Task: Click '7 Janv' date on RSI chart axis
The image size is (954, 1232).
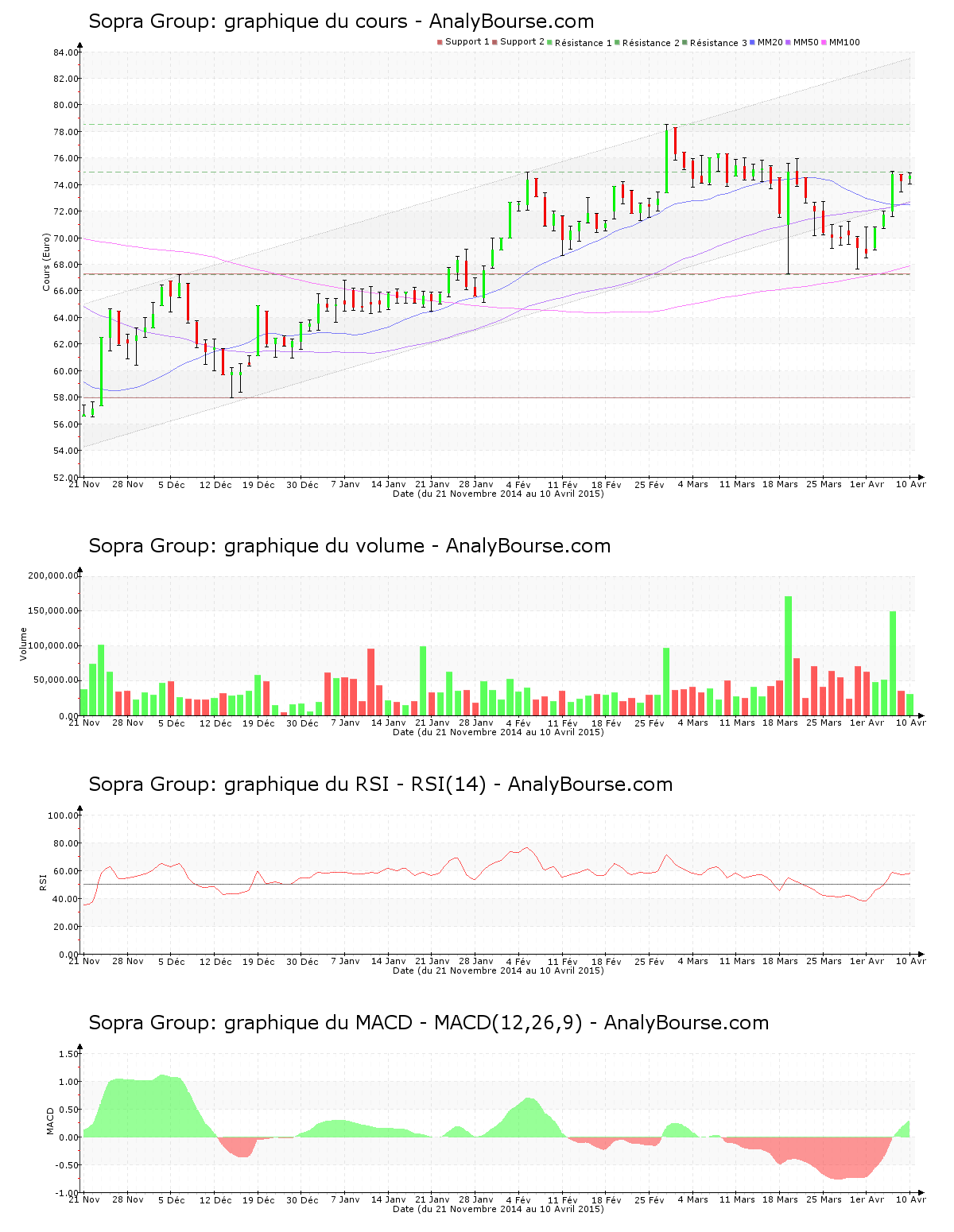Action: [x=345, y=961]
